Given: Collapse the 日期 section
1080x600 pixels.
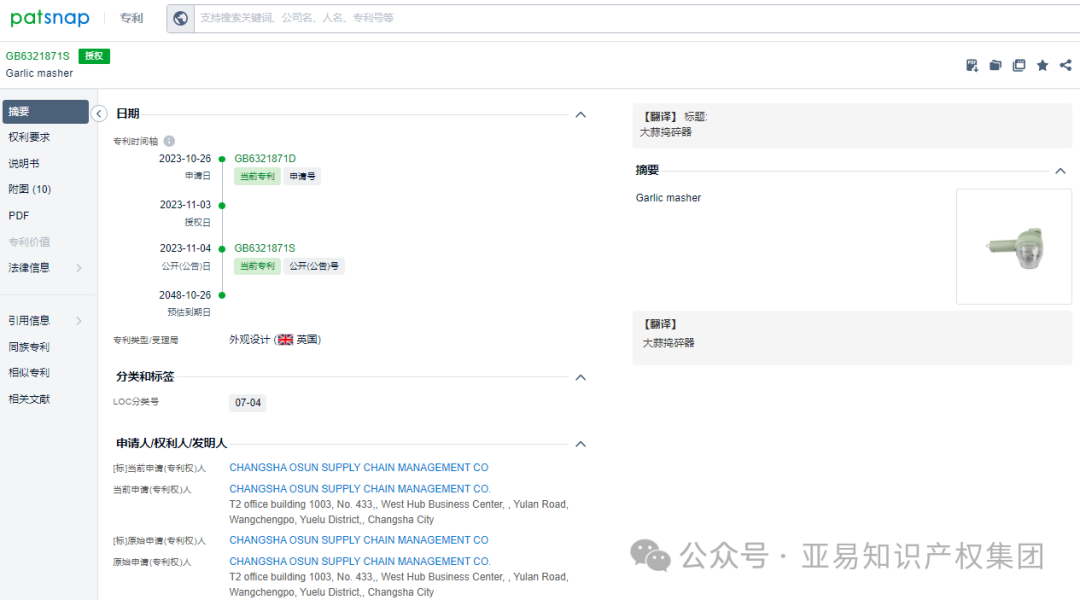Looking at the screenshot, I should [x=581, y=114].
